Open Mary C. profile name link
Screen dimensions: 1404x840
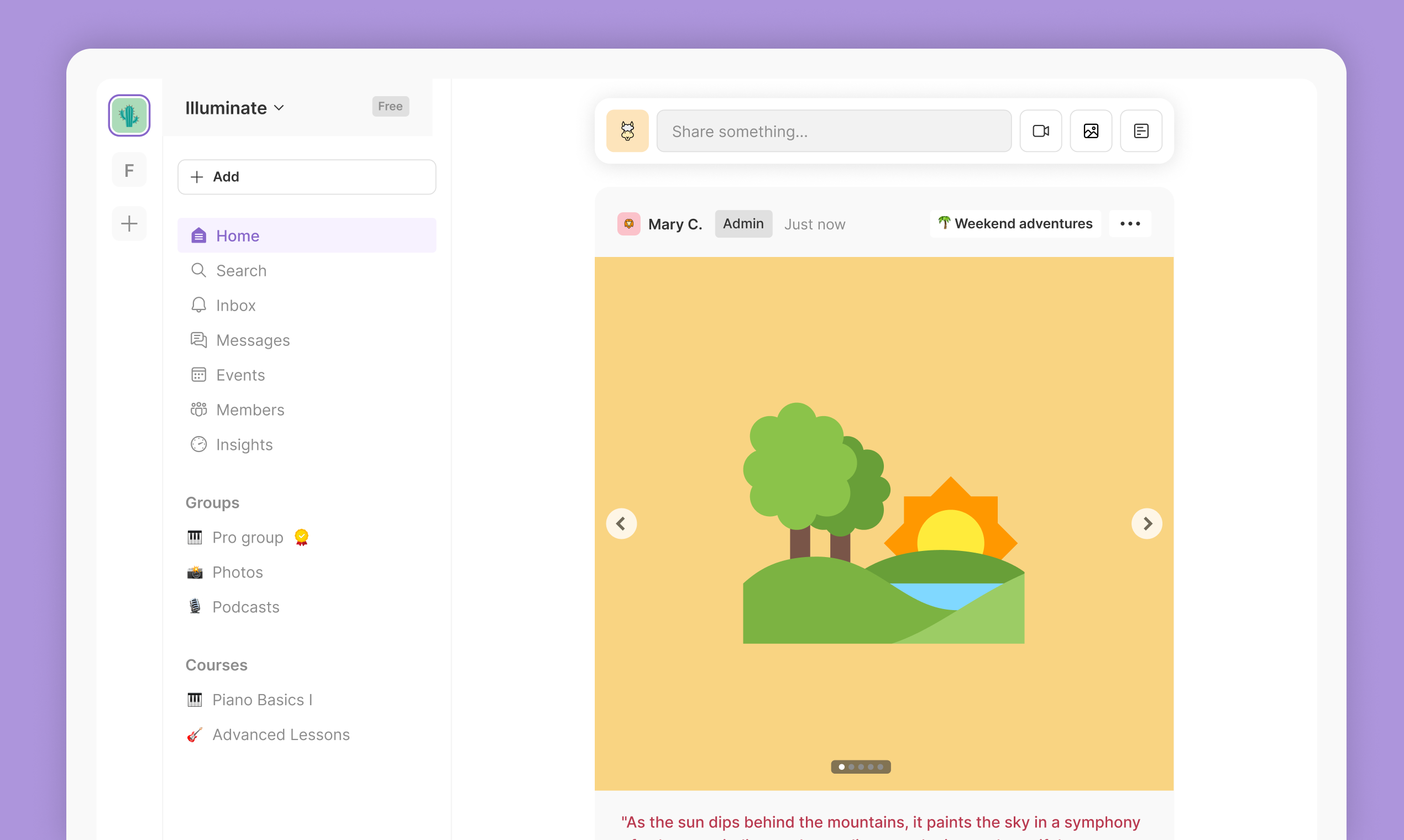point(675,224)
